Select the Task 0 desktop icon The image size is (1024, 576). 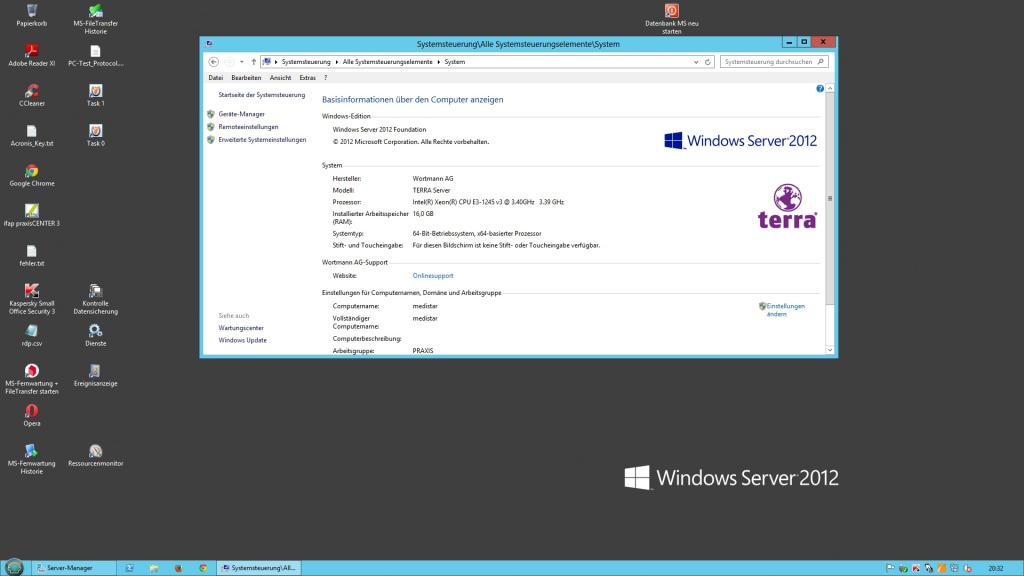95,135
